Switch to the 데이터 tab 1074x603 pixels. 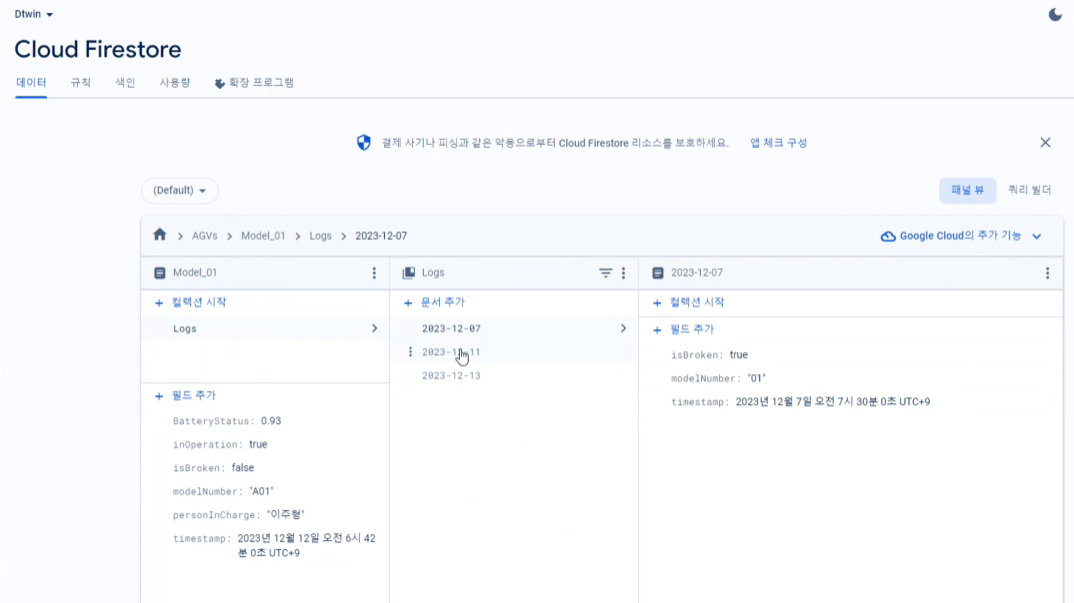(x=31, y=82)
